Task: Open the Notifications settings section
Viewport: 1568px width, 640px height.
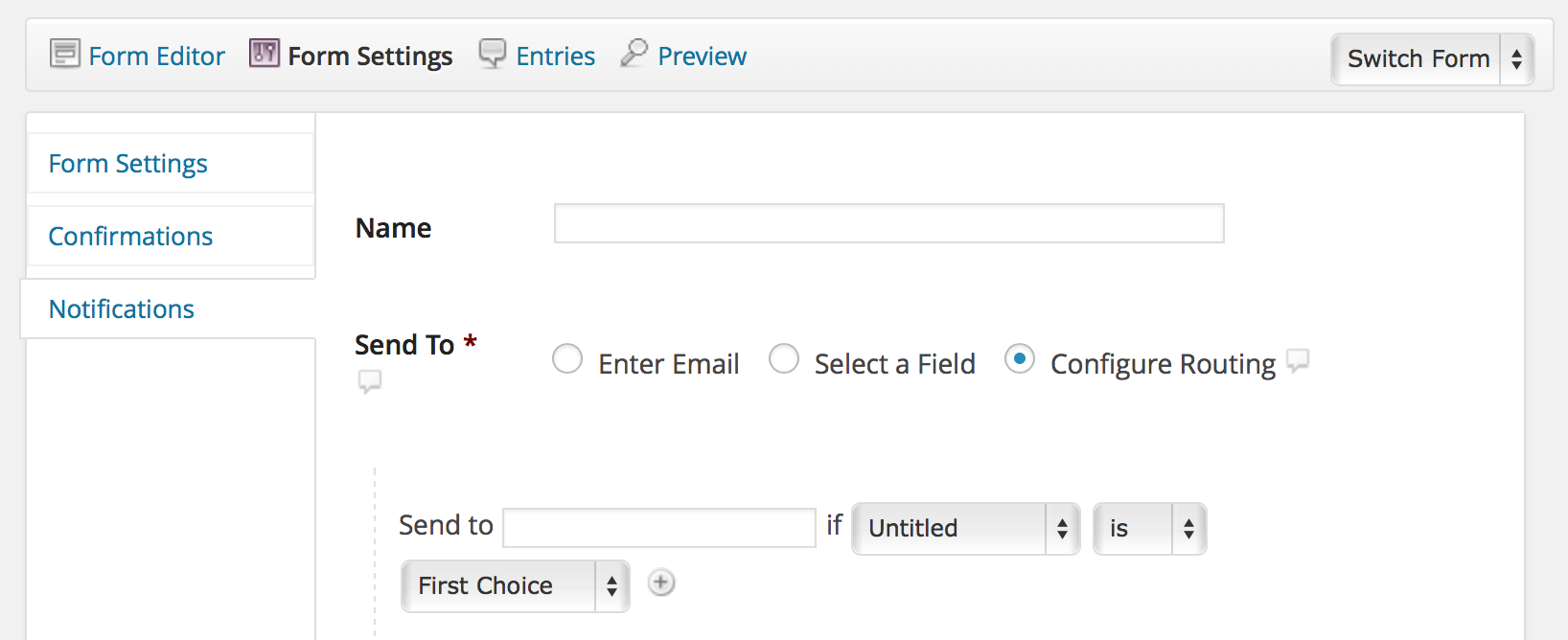Action: [x=121, y=309]
